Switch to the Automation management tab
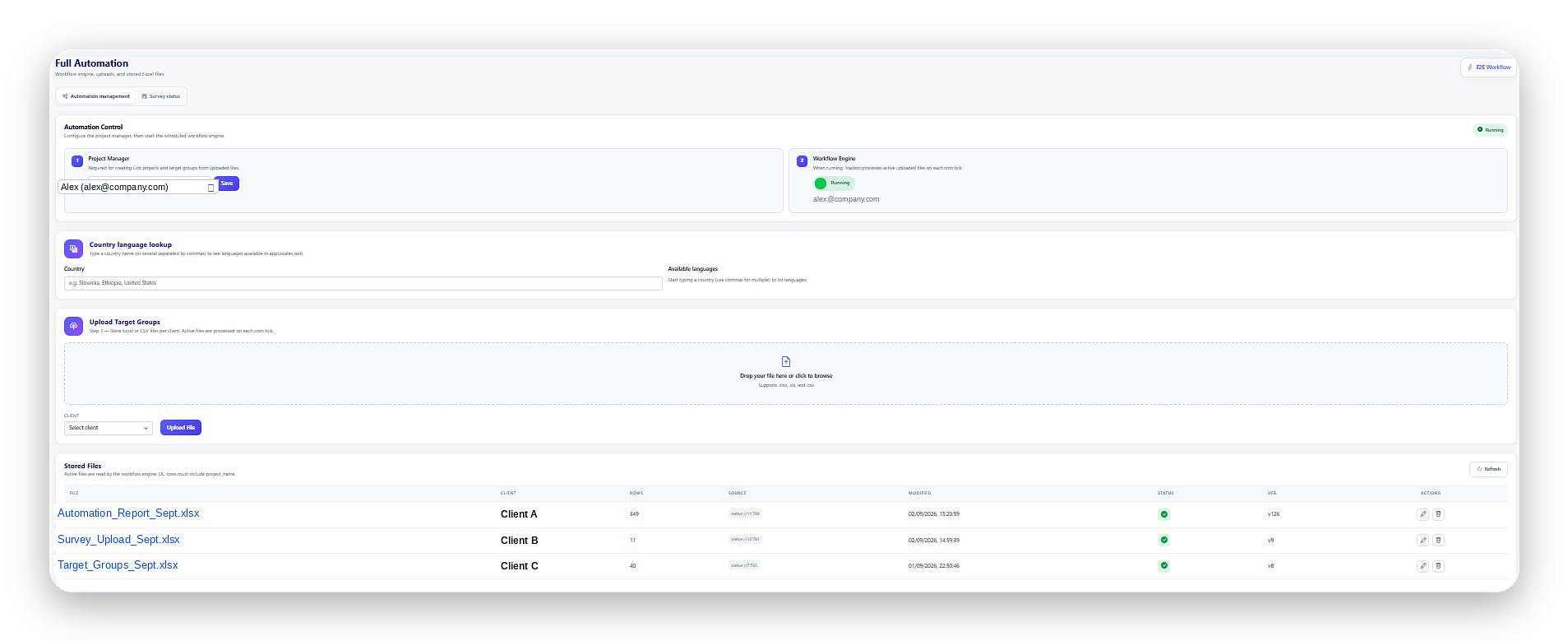Screen dimensions: 1568x641 coord(96,96)
